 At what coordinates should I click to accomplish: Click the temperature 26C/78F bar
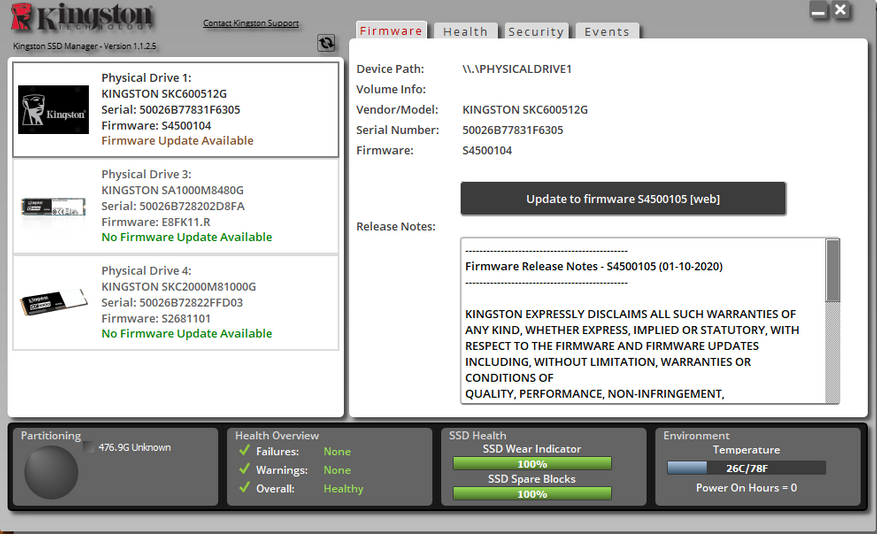click(x=746, y=468)
